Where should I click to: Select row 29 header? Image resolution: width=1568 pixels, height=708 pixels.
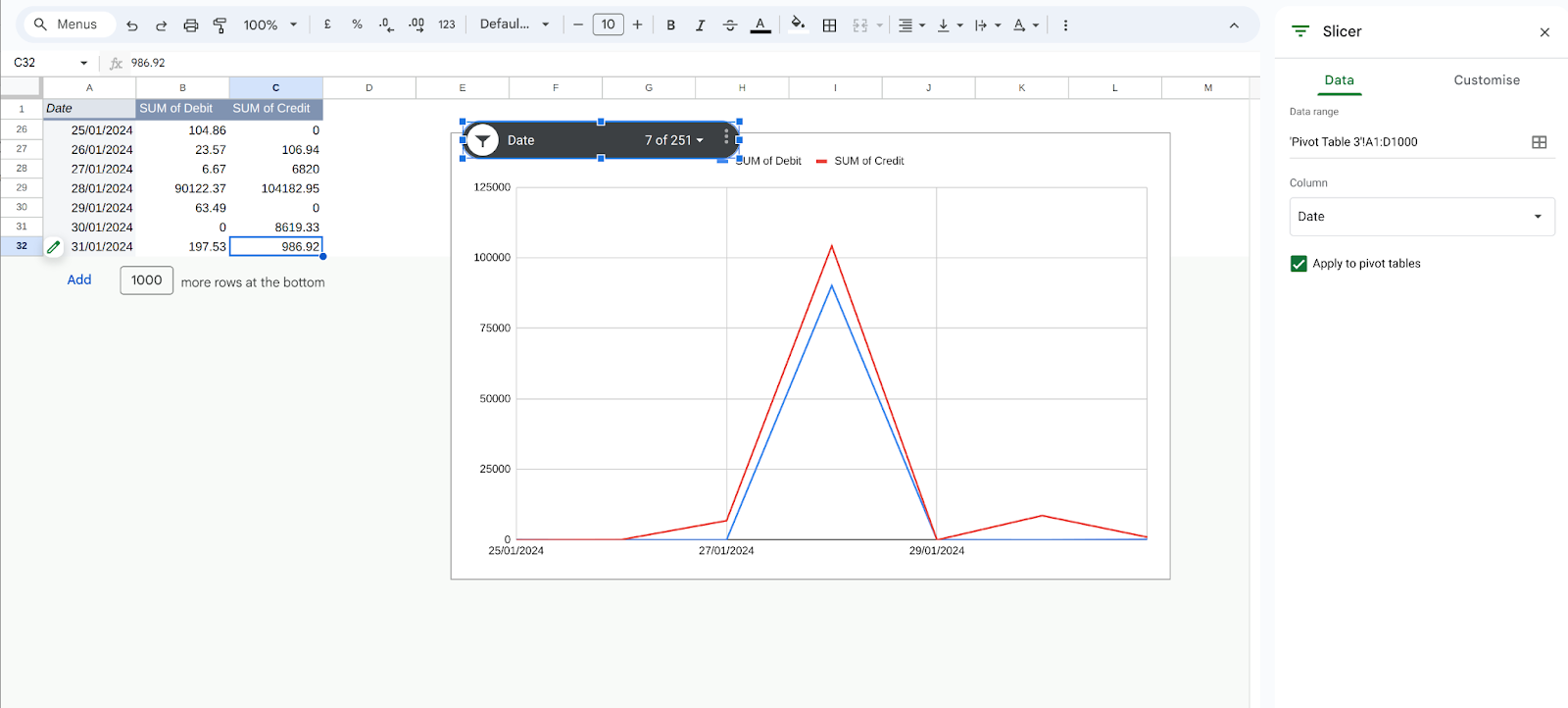[x=22, y=187]
